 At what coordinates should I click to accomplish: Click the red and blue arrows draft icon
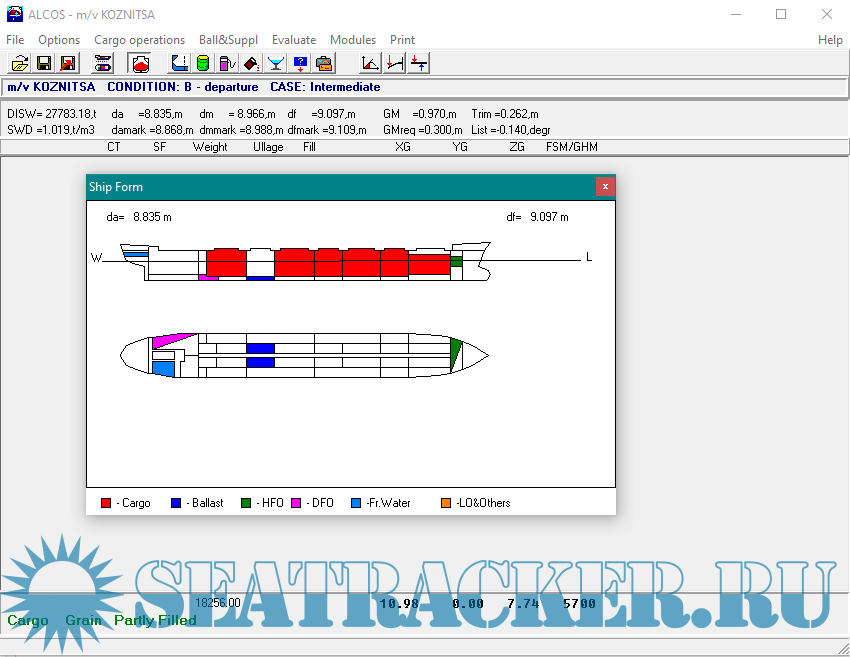point(419,63)
